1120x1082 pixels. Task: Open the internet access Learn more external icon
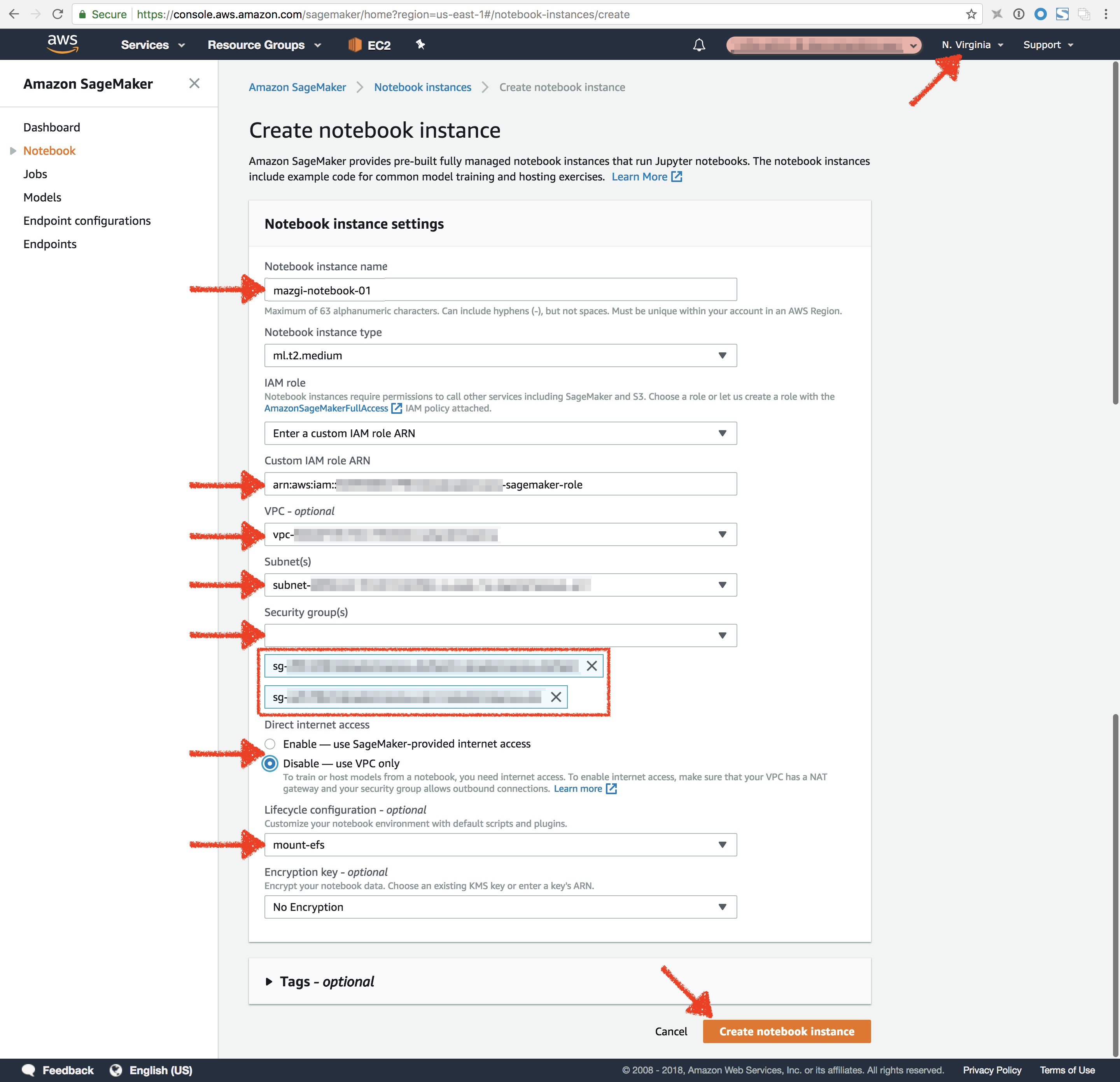(611, 789)
